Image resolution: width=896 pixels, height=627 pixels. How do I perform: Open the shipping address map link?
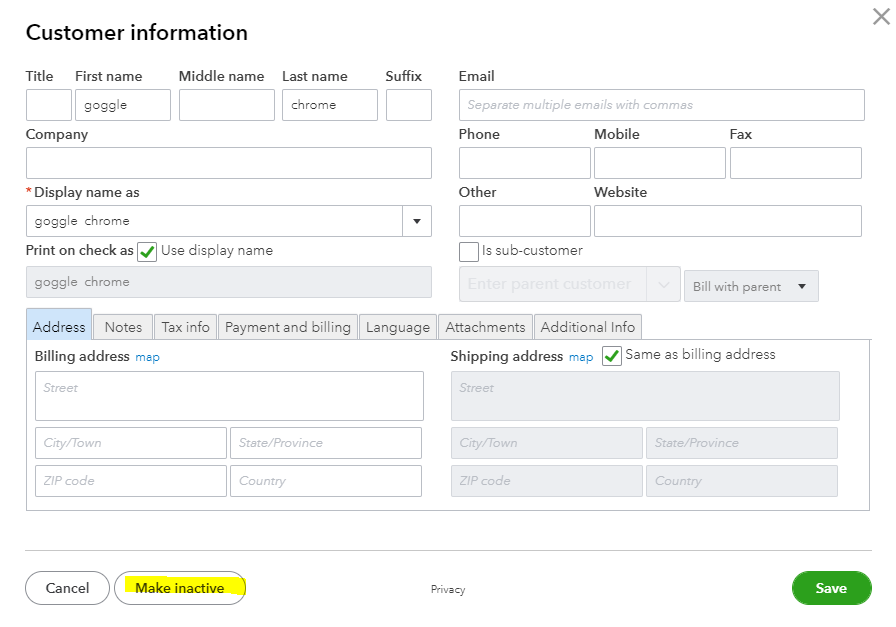coord(581,357)
